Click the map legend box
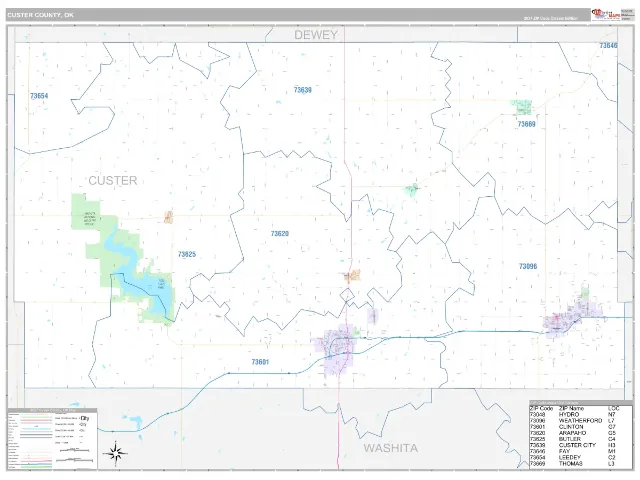Screen dimensions: 640x480 (x=52, y=439)
